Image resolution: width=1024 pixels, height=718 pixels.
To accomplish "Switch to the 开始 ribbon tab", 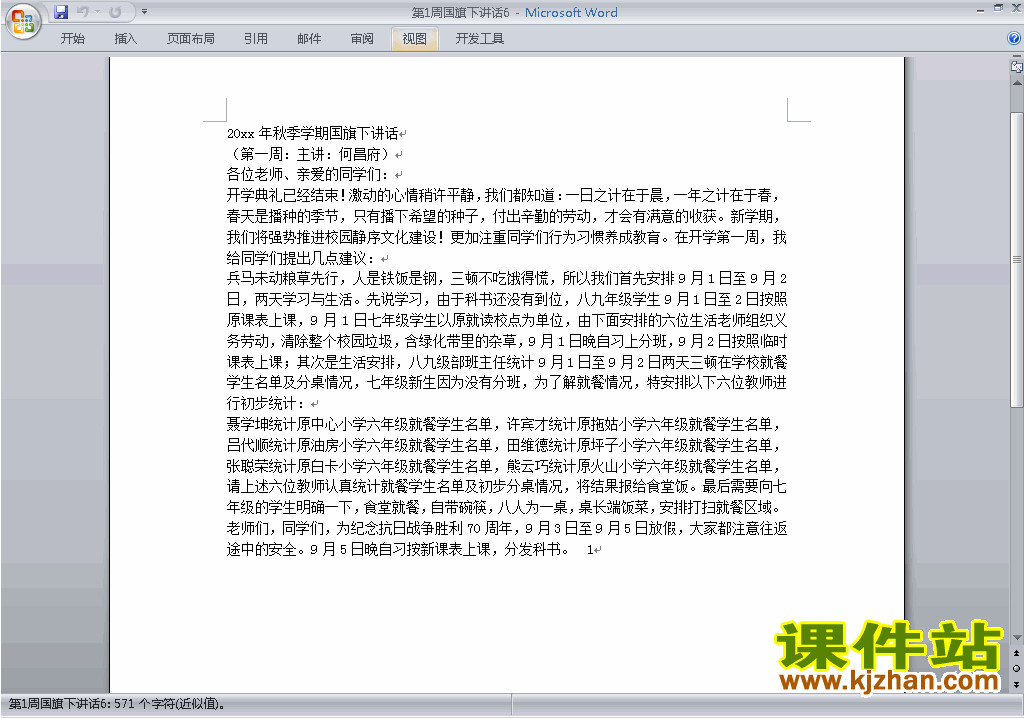I will point(72,39).
